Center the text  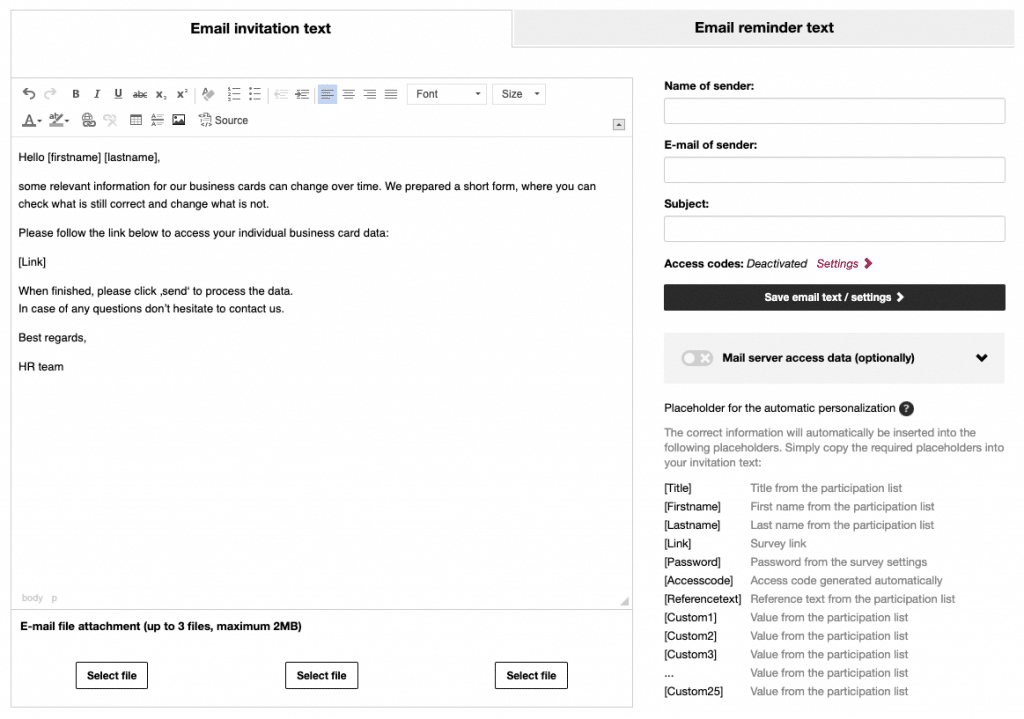349,94
